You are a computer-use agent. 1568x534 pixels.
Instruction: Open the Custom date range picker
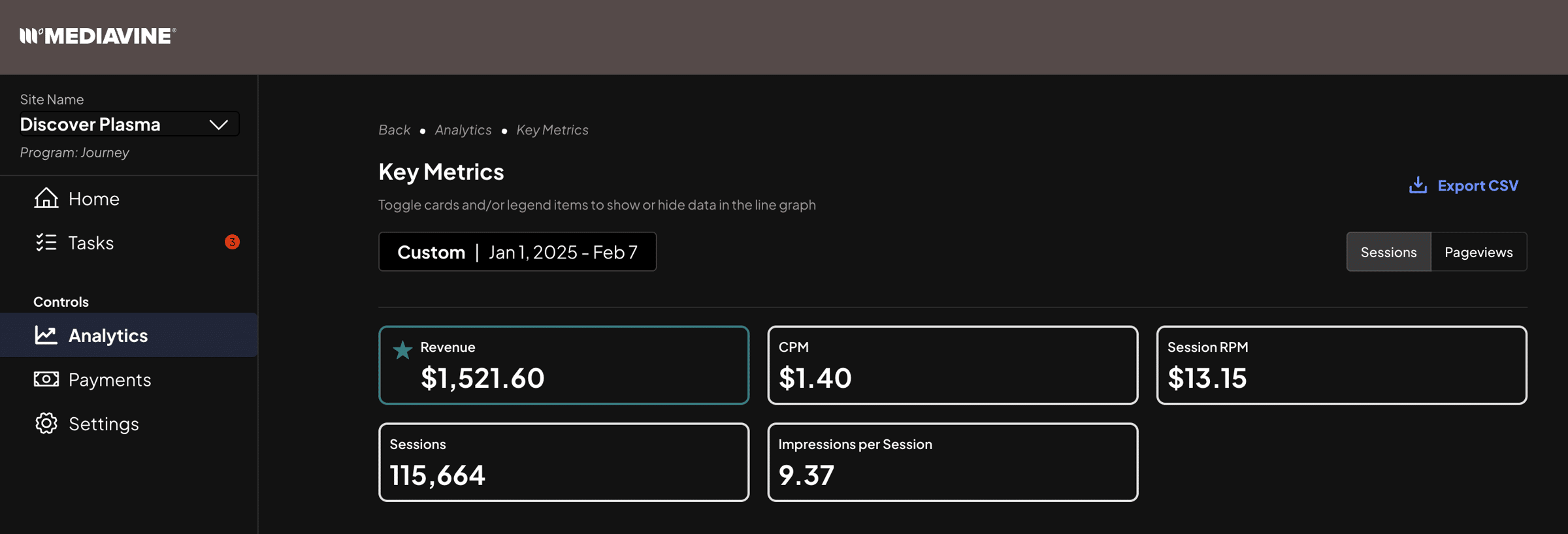coord(517,252)
